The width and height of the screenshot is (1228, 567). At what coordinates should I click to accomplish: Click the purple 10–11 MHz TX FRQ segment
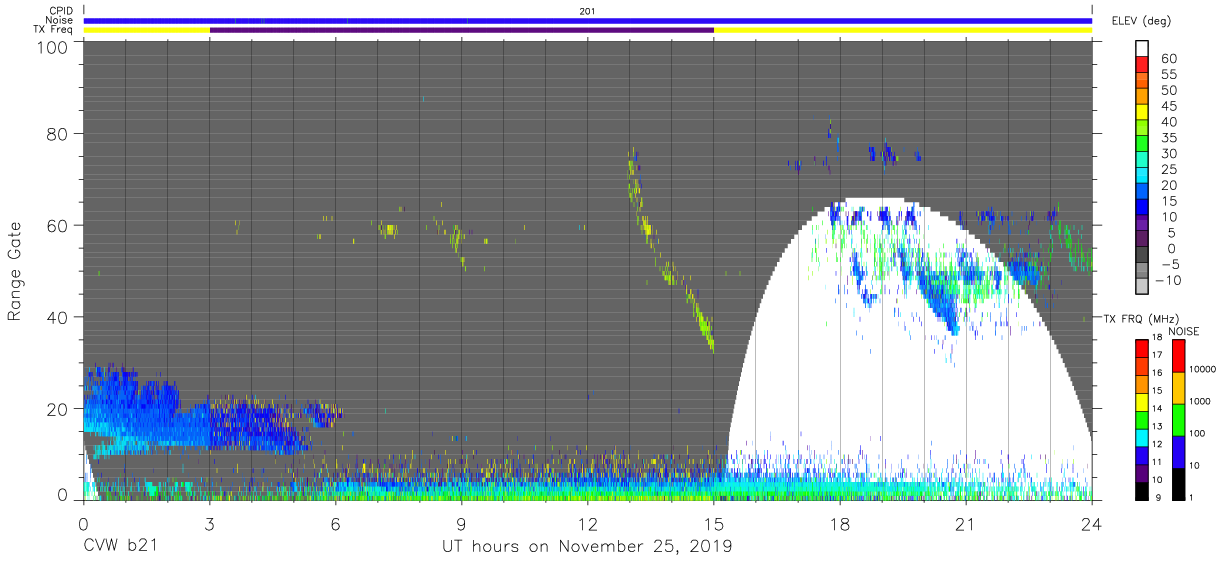[1141, 472]
